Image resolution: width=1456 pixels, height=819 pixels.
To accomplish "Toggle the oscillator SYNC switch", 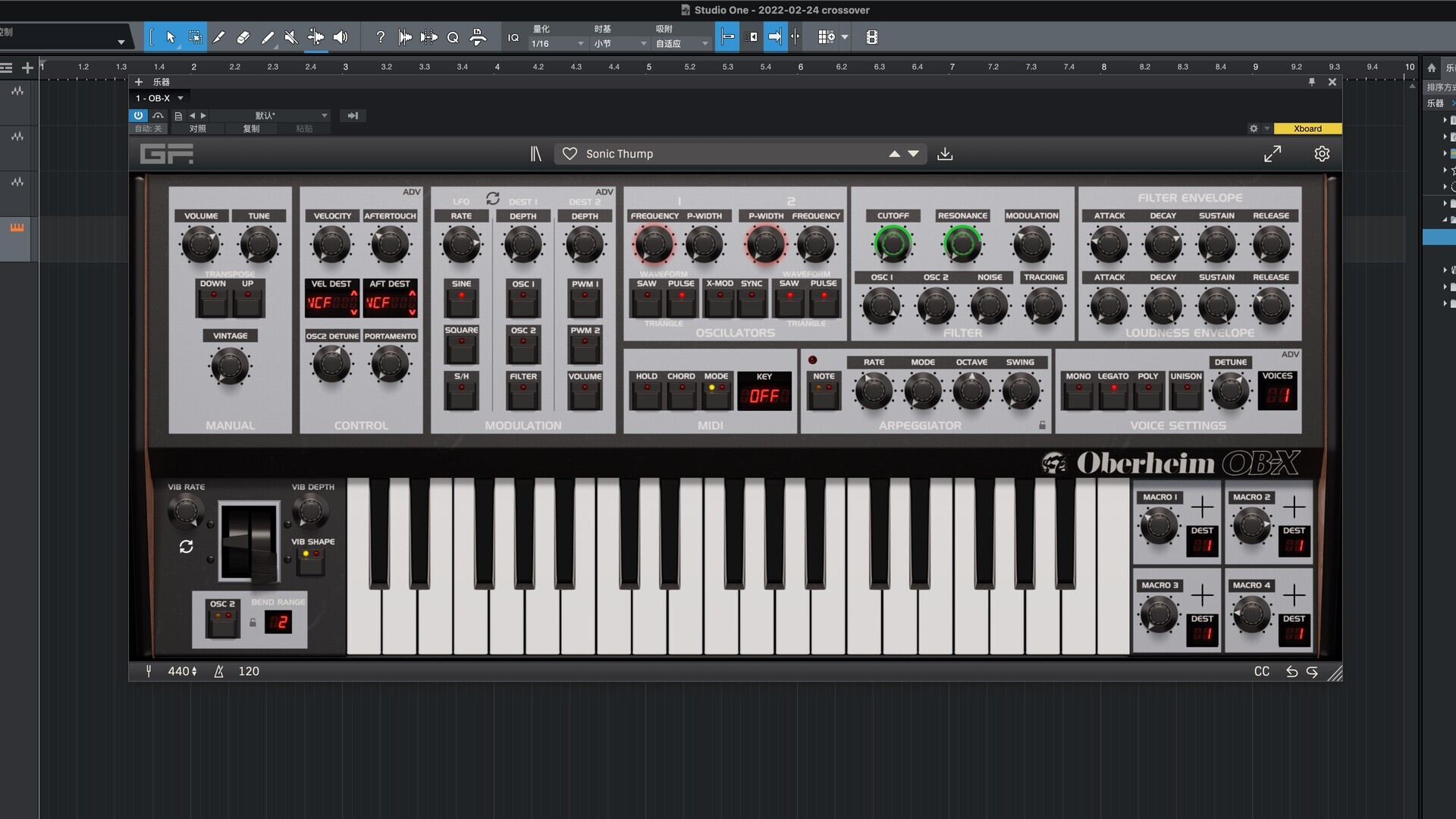I will pyautogui.click(x=752, y=303).
